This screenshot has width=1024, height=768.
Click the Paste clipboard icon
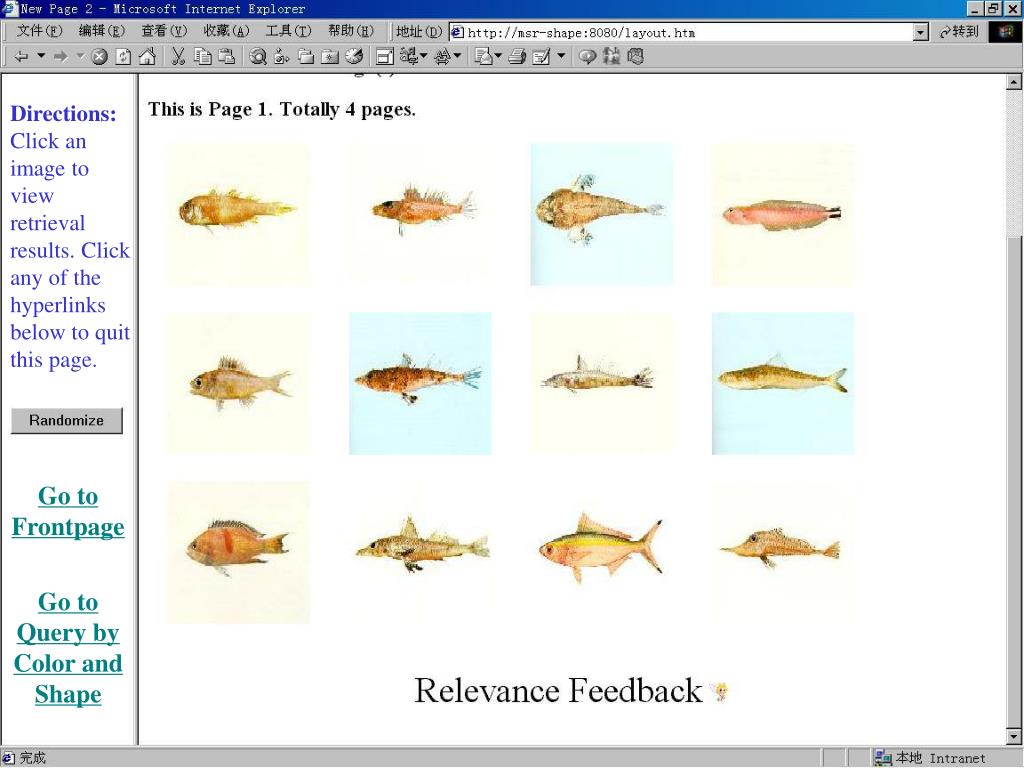(226, 57)
